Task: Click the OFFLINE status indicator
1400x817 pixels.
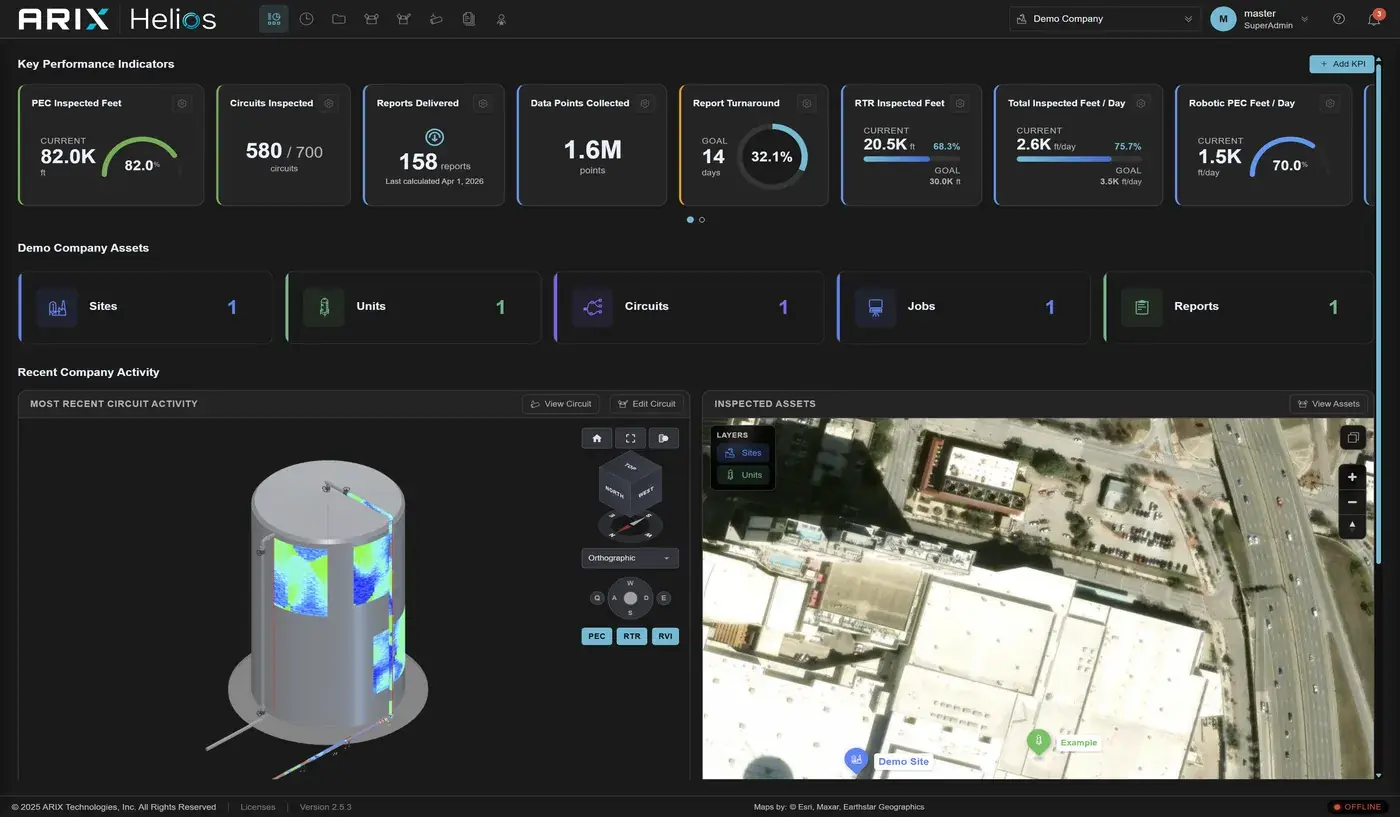Action: (x=1356, y=807)
